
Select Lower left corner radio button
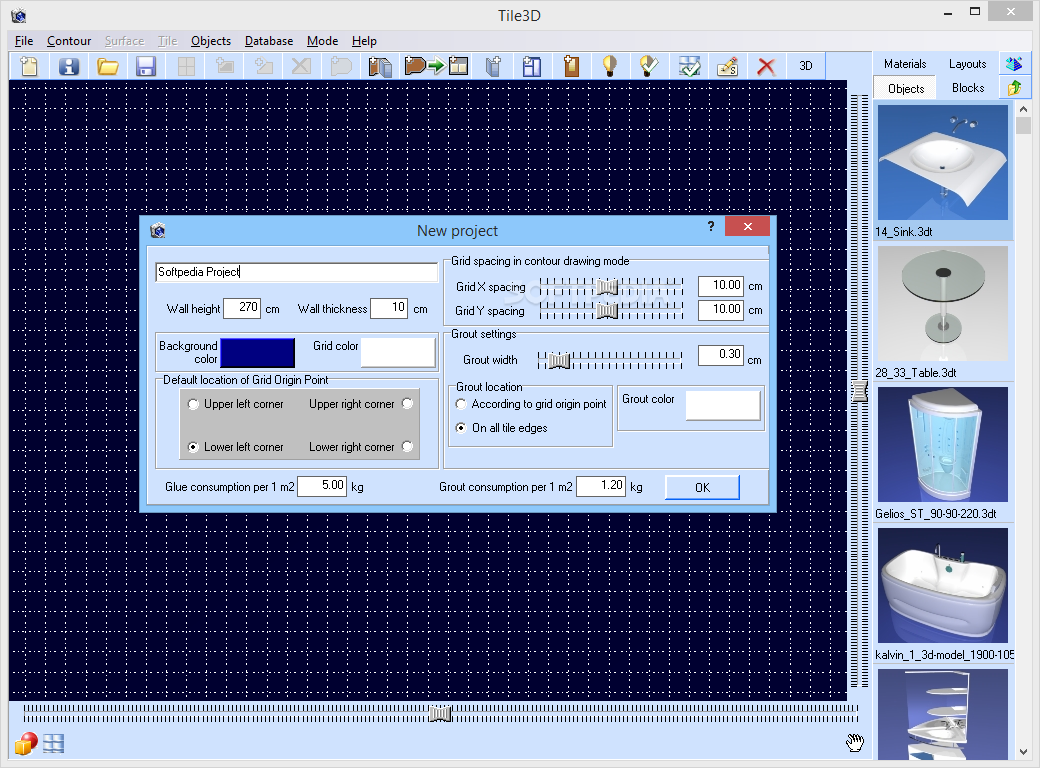point(193,447)
